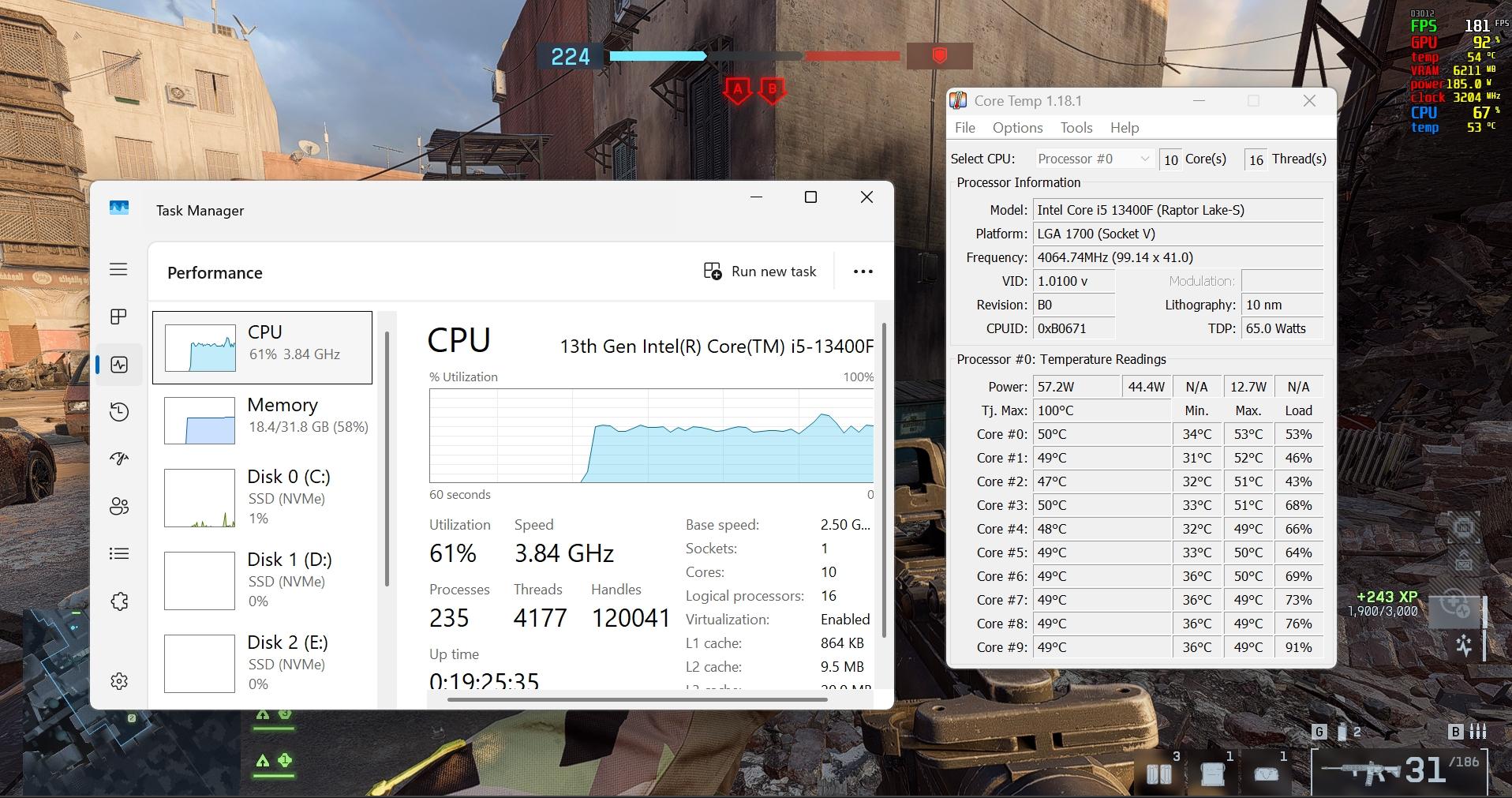Open the Help menu in Core Temp
The image size is (1512, 798).
[1125, 128]
